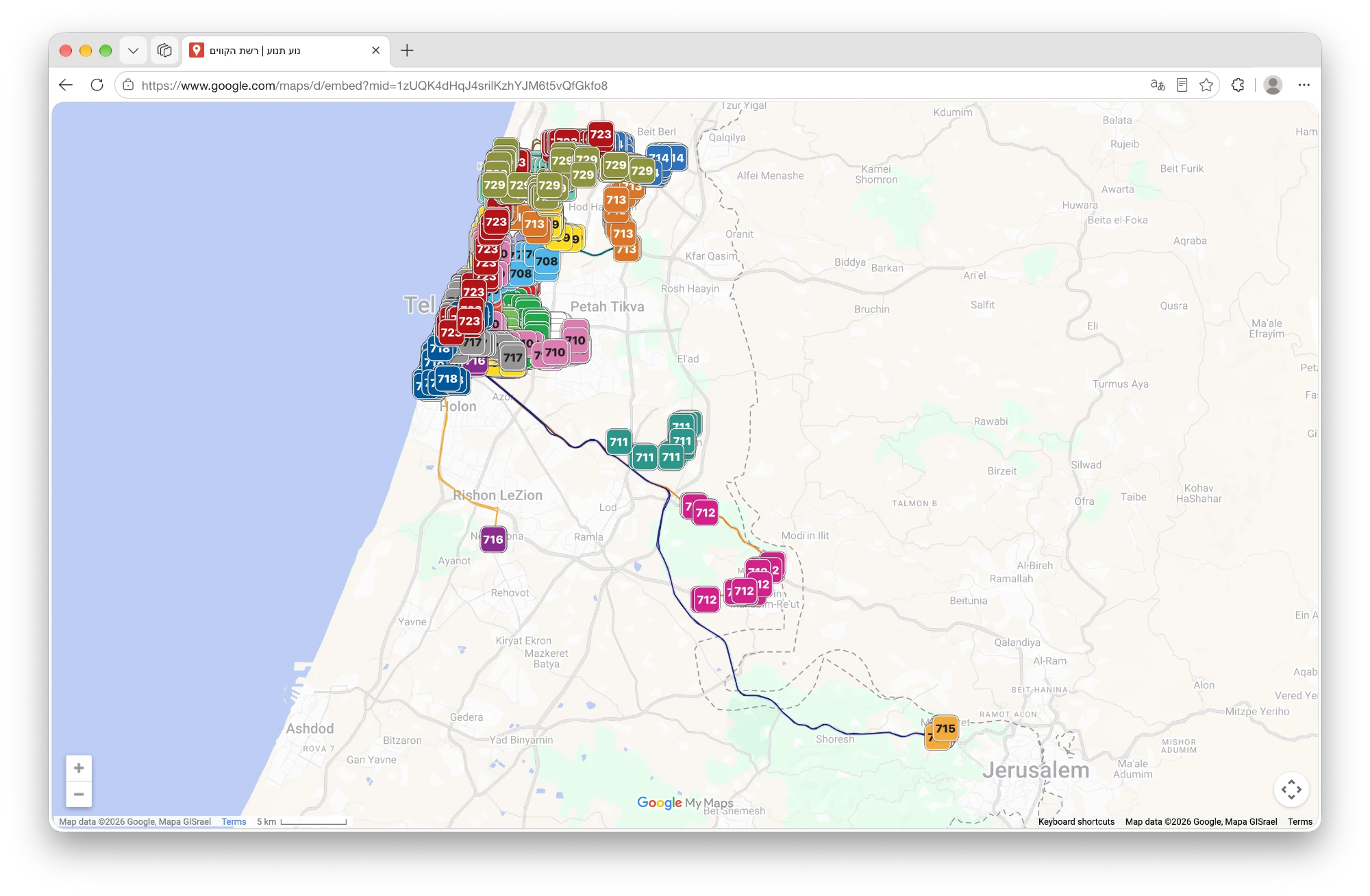Open the browser extensions menu
This screenshot has width=1370, height=896.
pos(1238,85)
